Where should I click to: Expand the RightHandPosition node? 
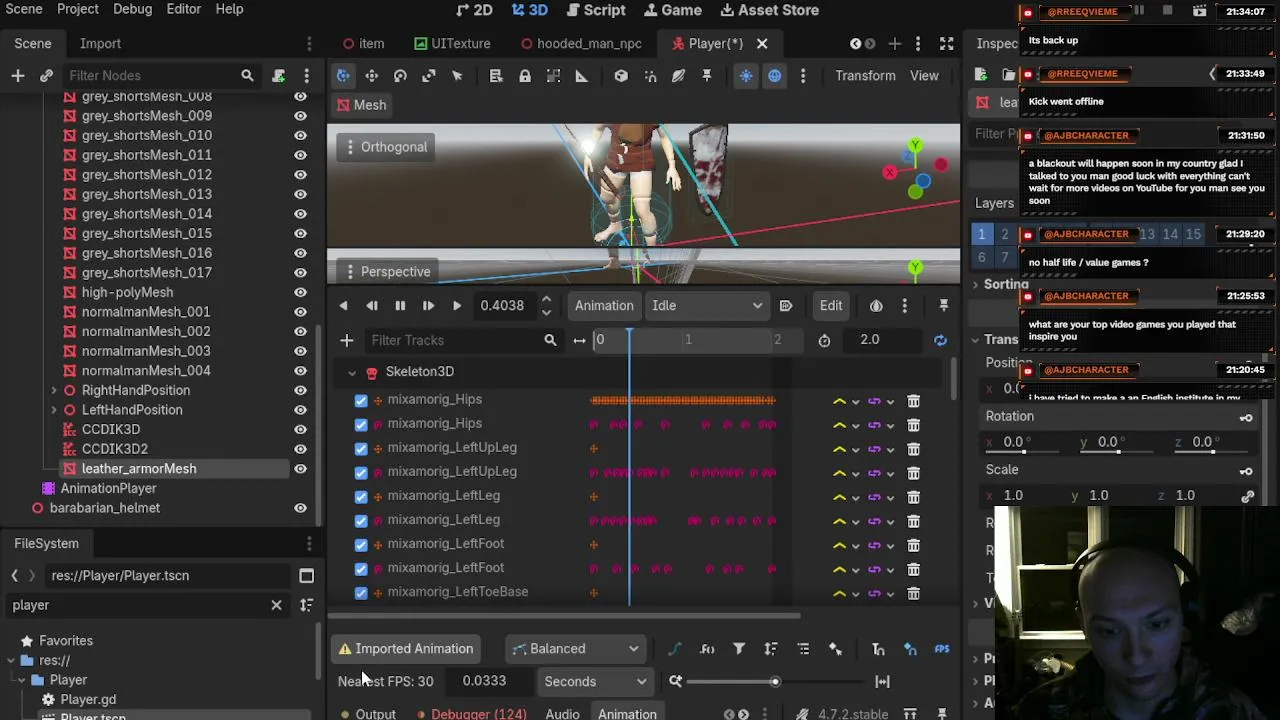54,390
